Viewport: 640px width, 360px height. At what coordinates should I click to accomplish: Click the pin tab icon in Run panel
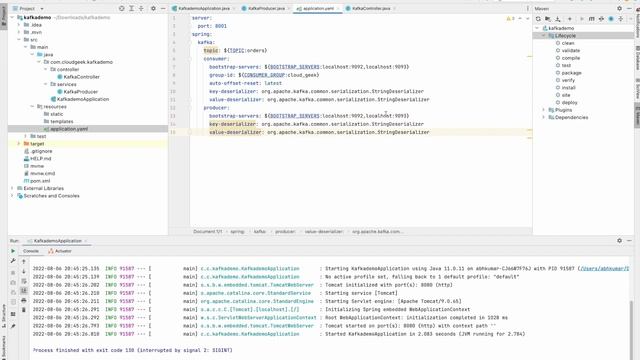pos(13,326)
